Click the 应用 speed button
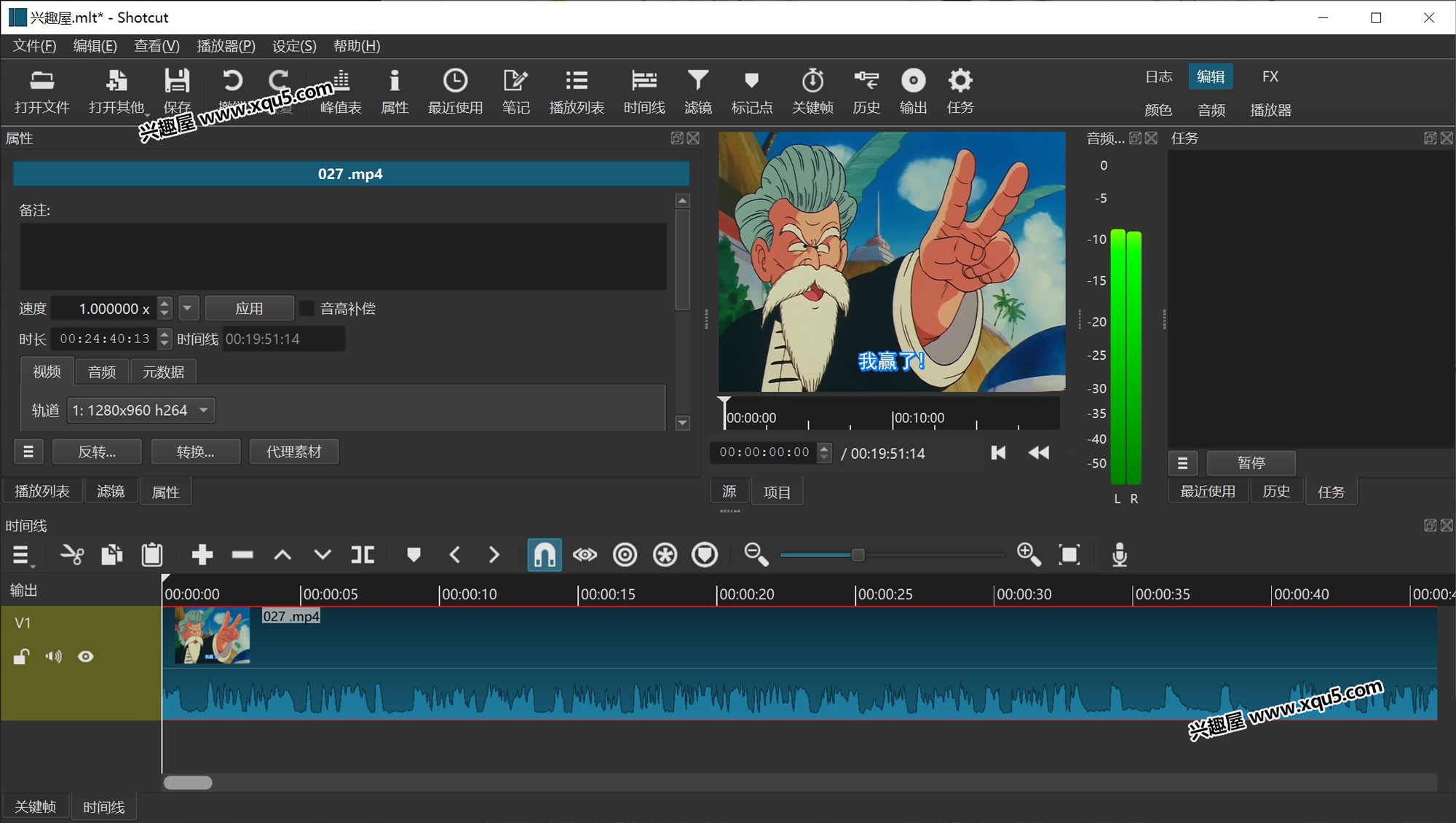The image size is (1456, 823). pos(249,309)
